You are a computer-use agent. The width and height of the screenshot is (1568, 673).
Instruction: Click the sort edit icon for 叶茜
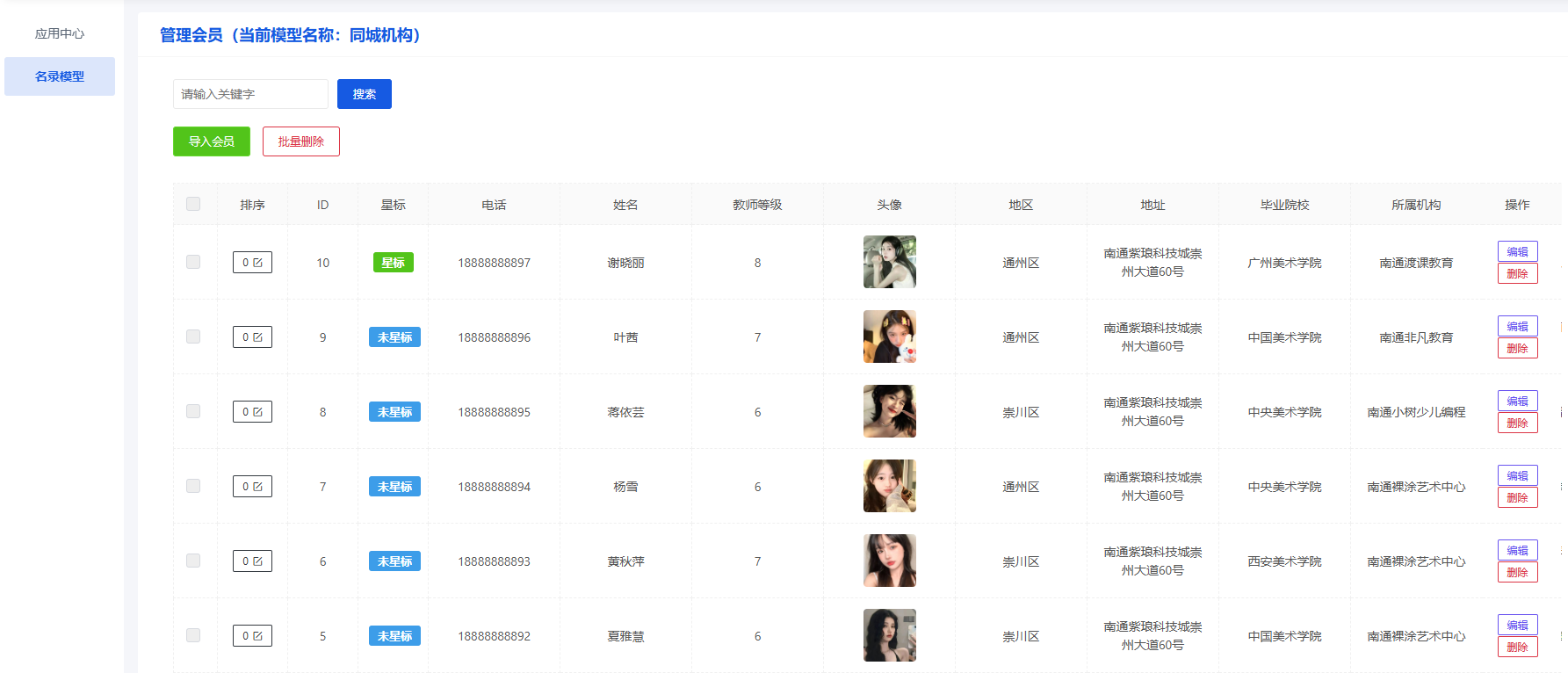(x=258, y=337)
